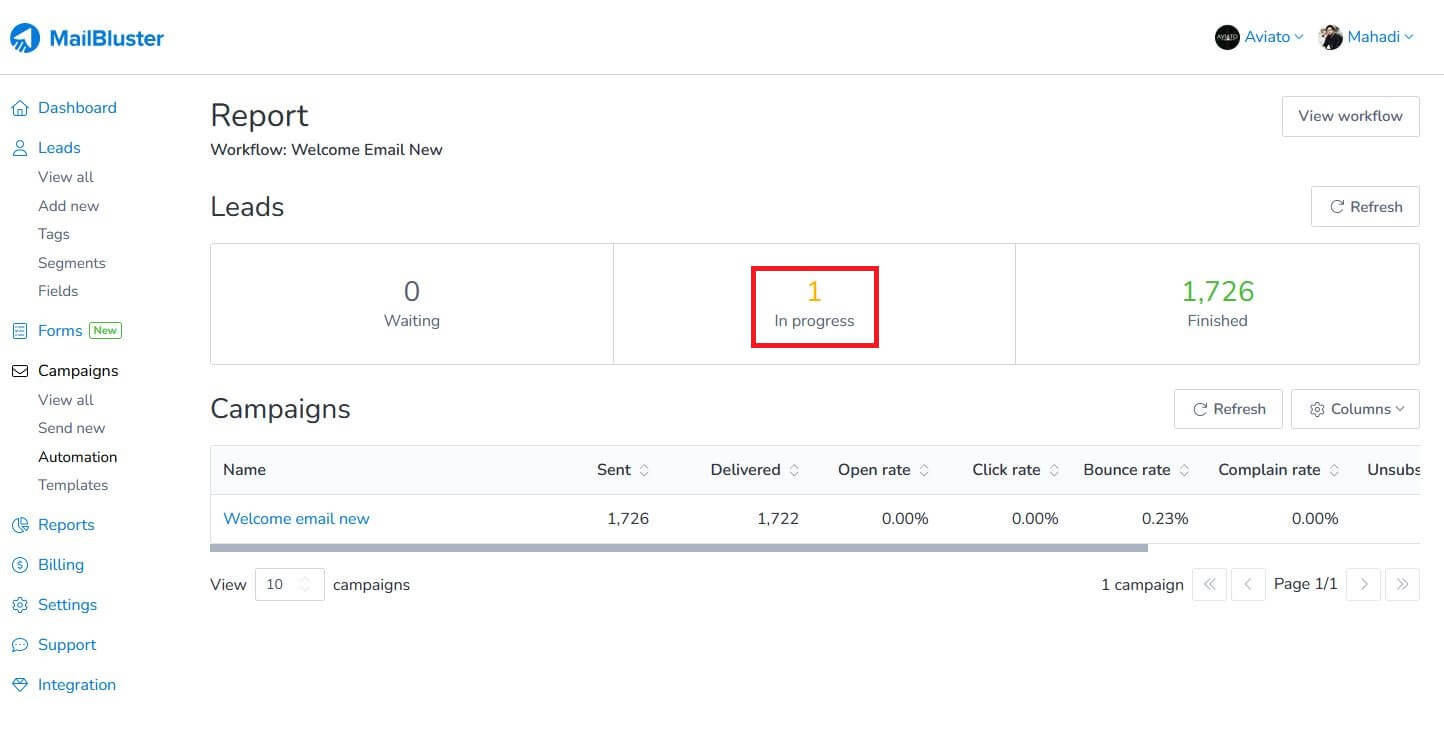Select Automation in the Campaigns sidebar menu
The image size is (1444, 730).
pyautogui.click(x=77, y=456)
